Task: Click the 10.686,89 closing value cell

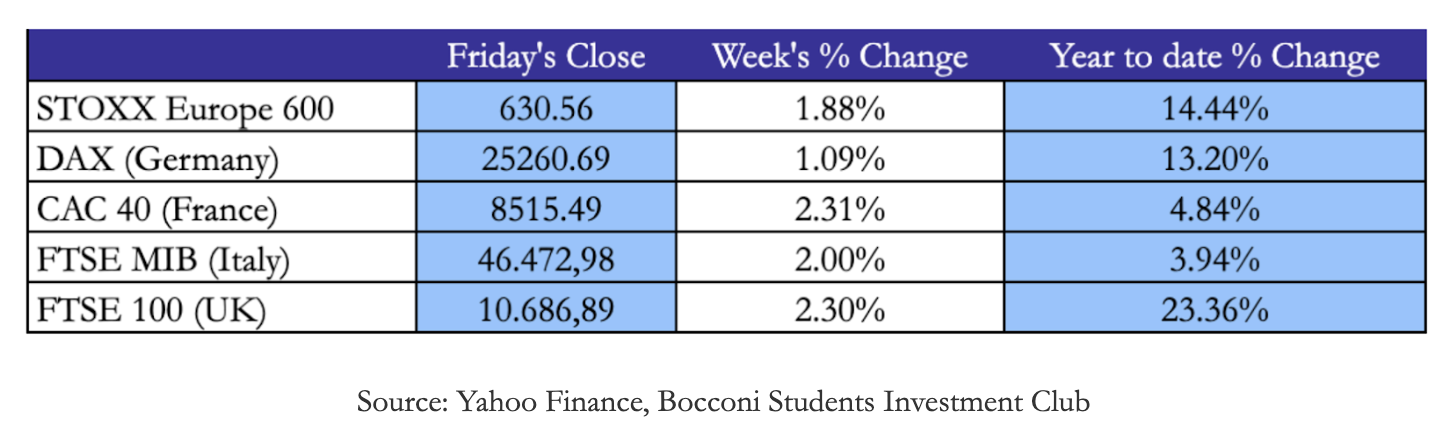Action: [x=545, y=311]
